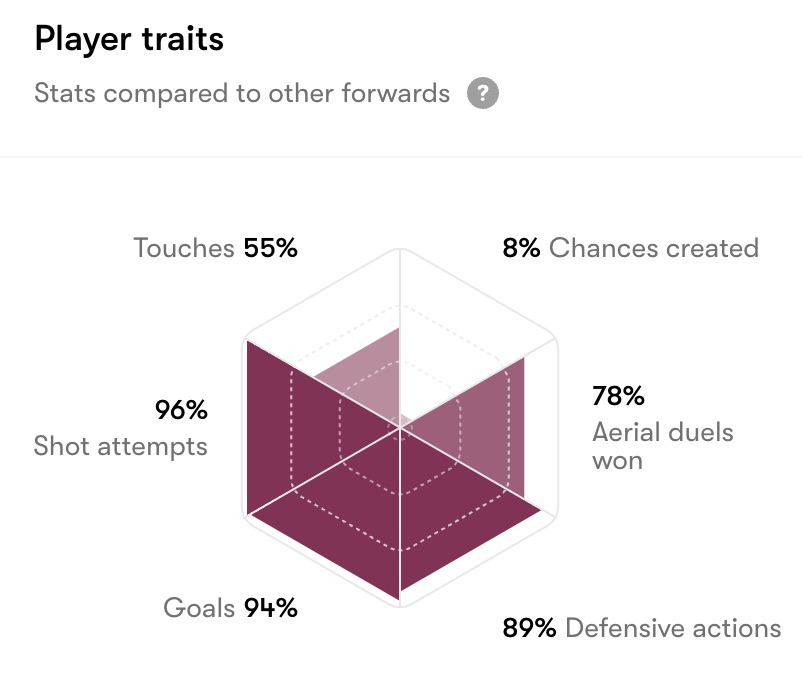Click the question mark help icon
This screenshot has height=686, width=802.
pos(483,94)
